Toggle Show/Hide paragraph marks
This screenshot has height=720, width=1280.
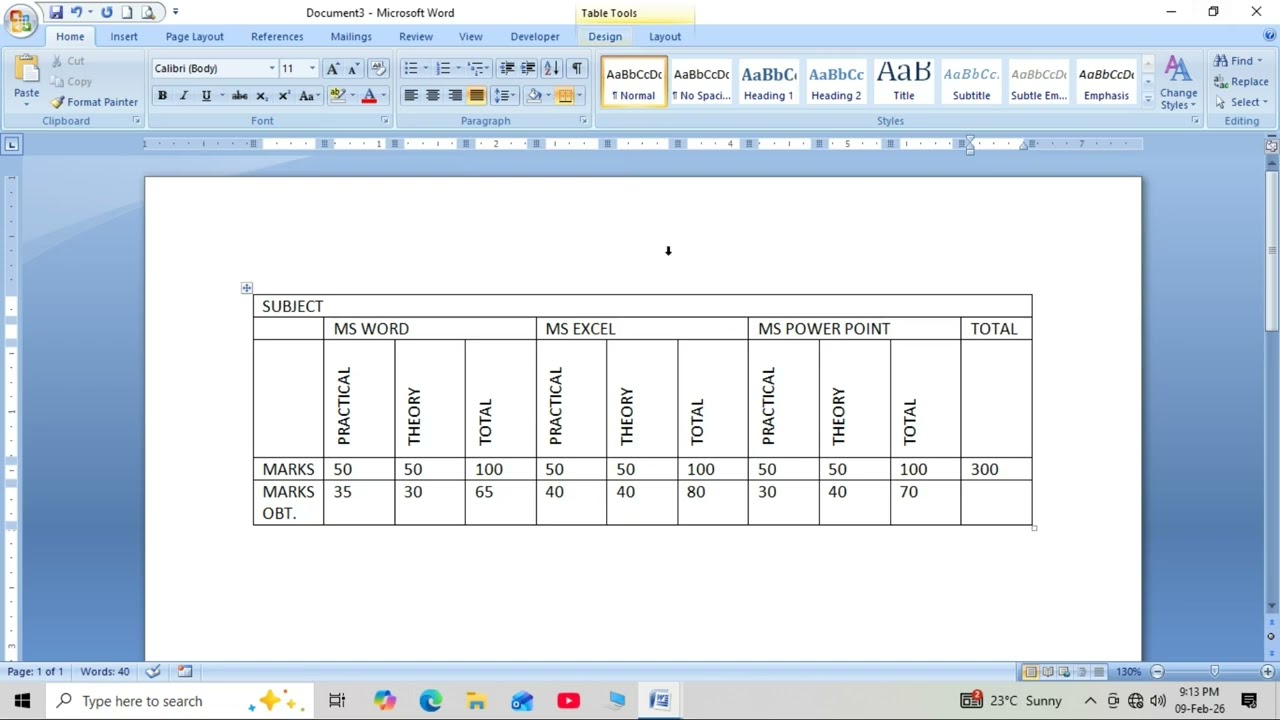pyautogui.click(x=577, y=68)
